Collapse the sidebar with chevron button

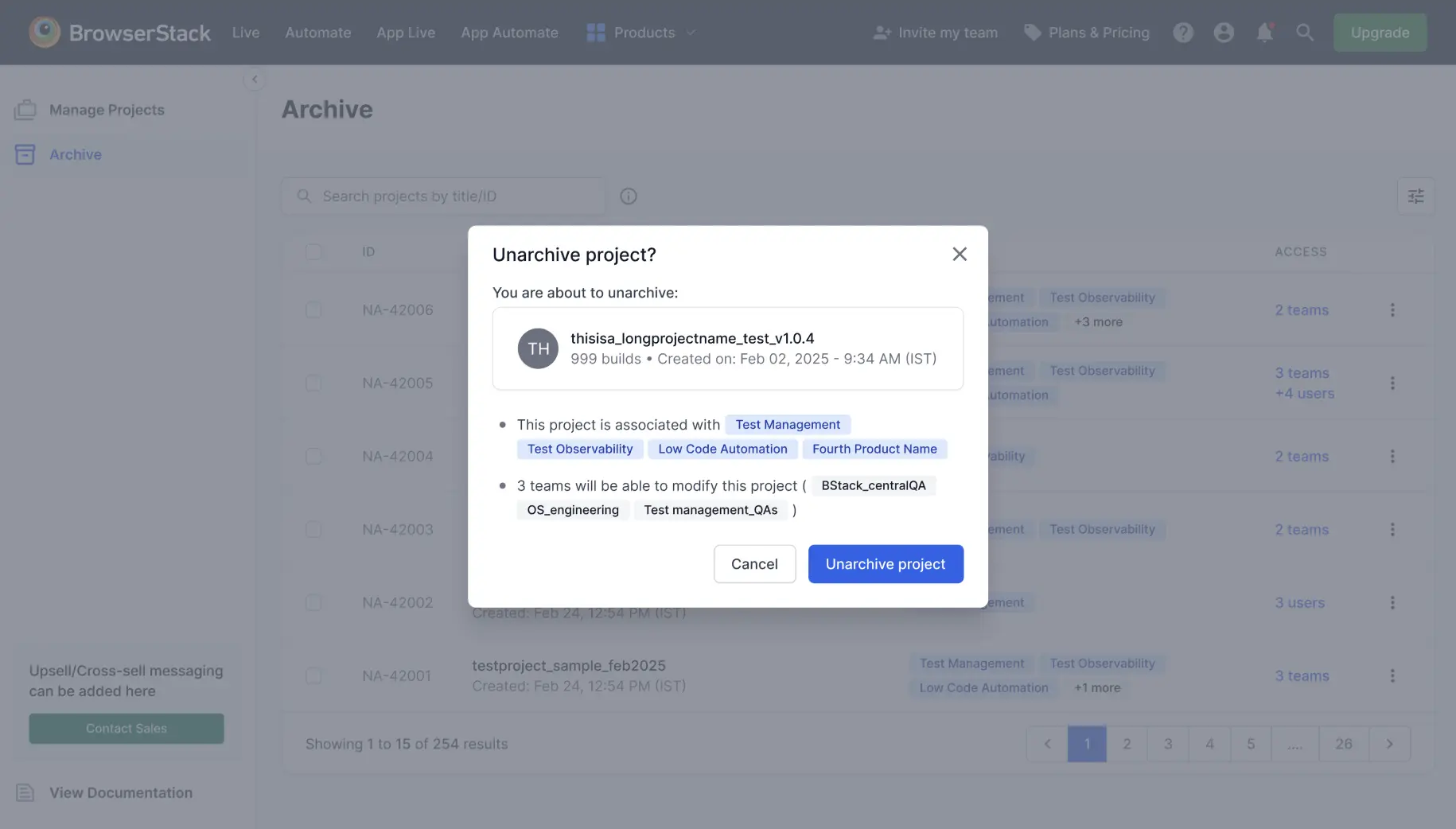[x=255, y=79]
